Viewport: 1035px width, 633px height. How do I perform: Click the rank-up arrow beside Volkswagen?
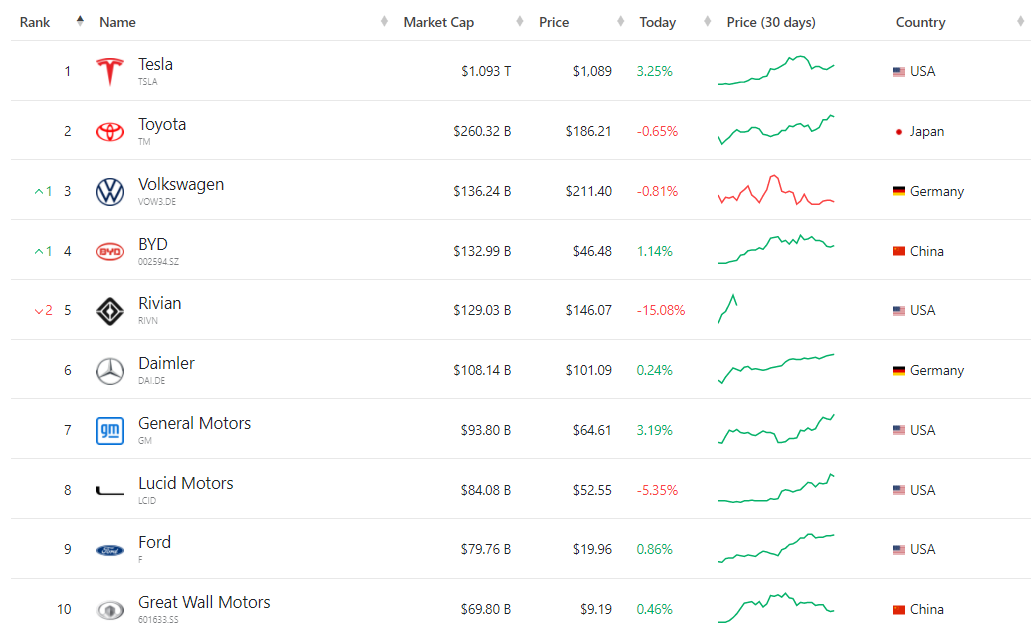(x=39, y=191)
